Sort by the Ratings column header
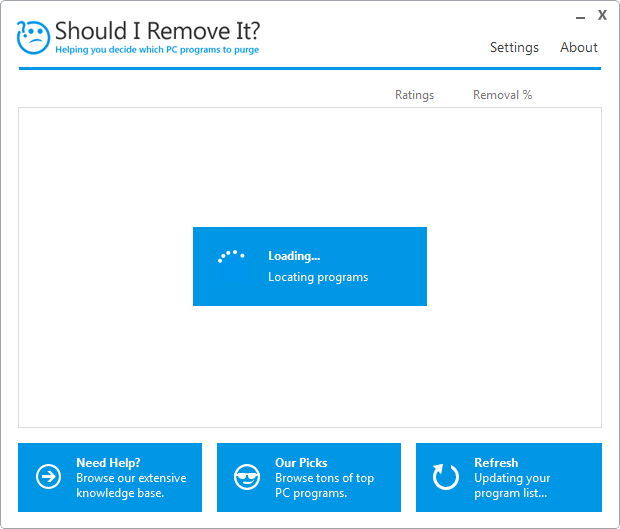Viewport: 620px width, 529px height. [414, 95]
